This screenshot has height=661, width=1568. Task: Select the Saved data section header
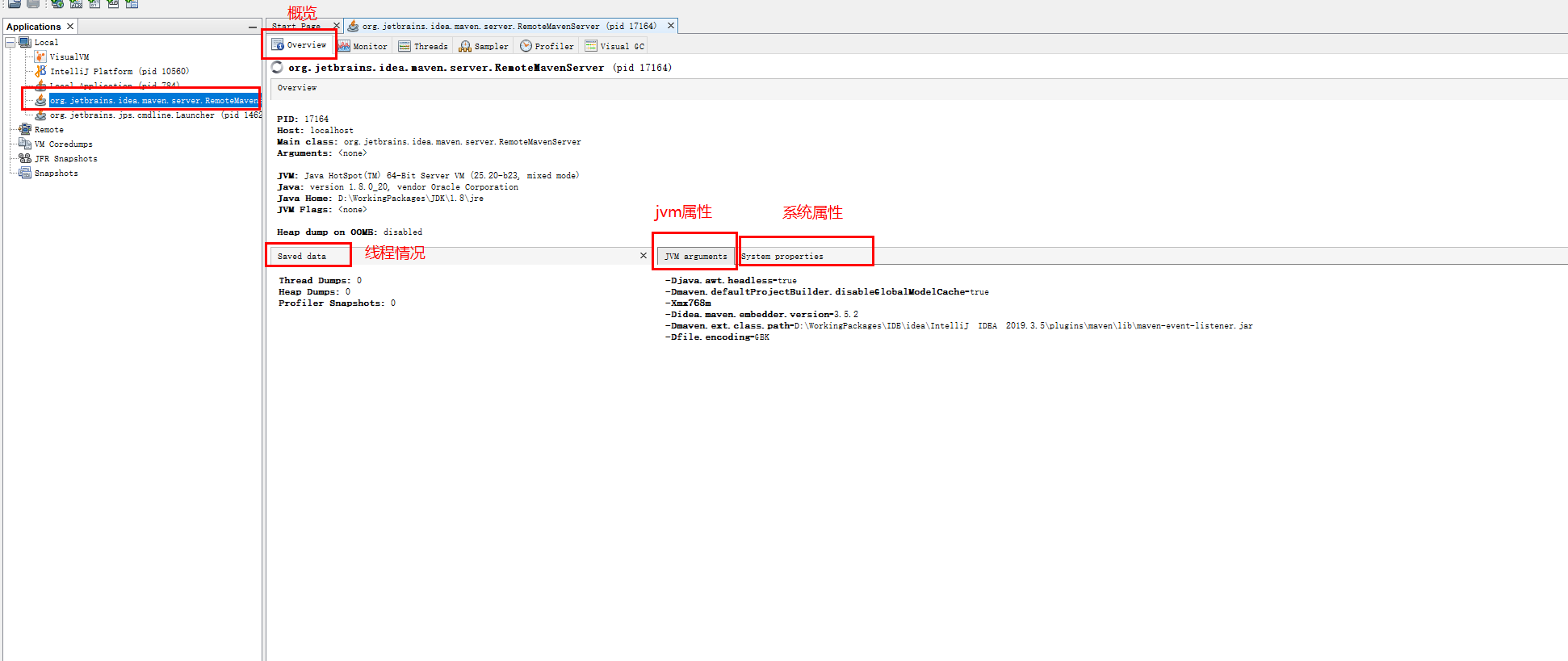302,257
